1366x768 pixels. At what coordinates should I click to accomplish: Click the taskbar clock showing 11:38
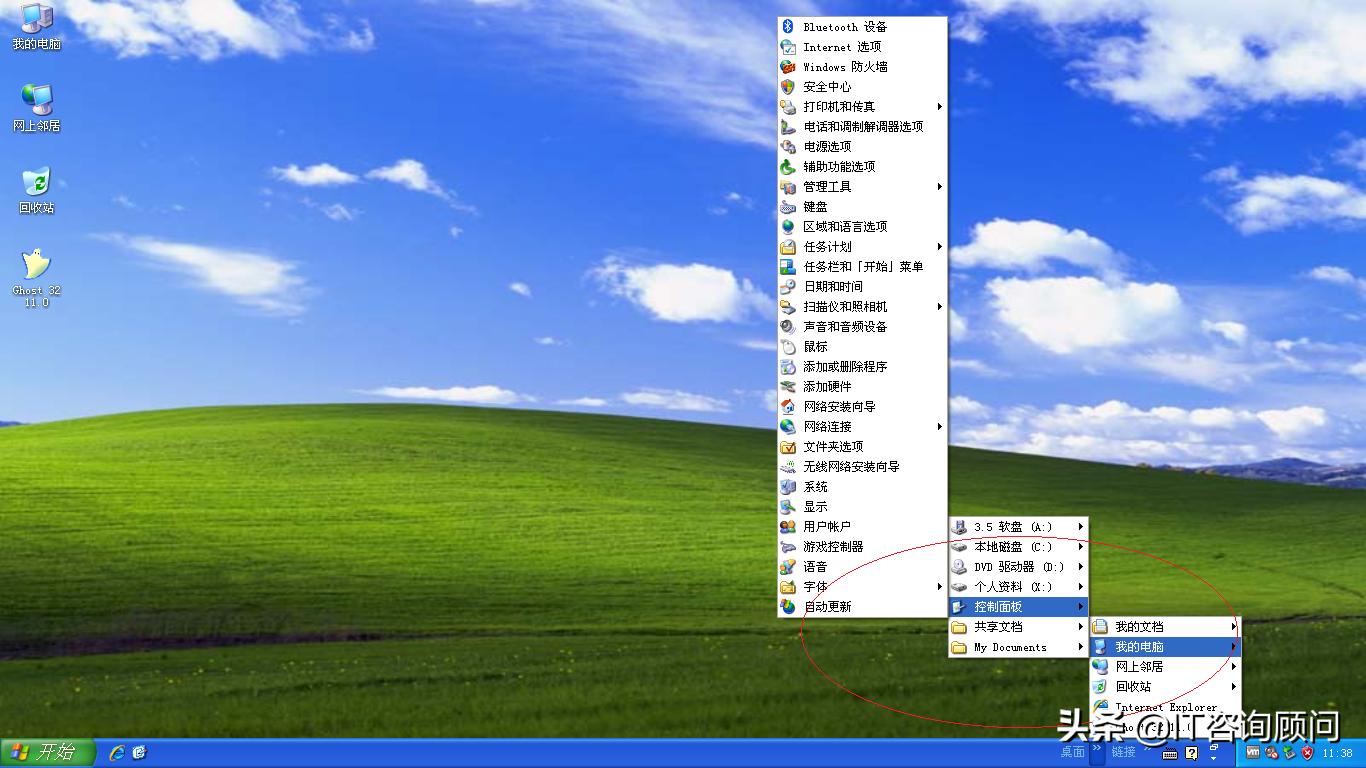[1337, 753]
